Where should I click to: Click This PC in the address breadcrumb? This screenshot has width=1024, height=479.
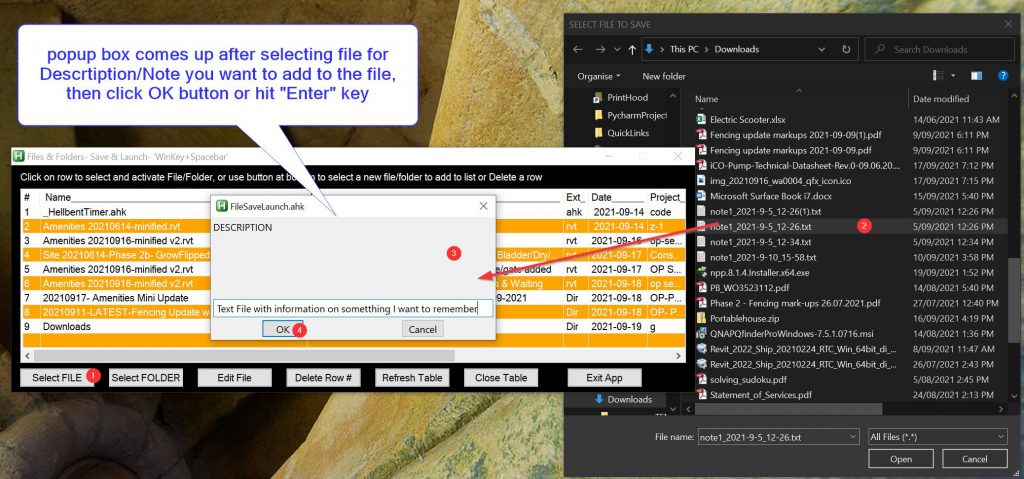click(686, 49)
